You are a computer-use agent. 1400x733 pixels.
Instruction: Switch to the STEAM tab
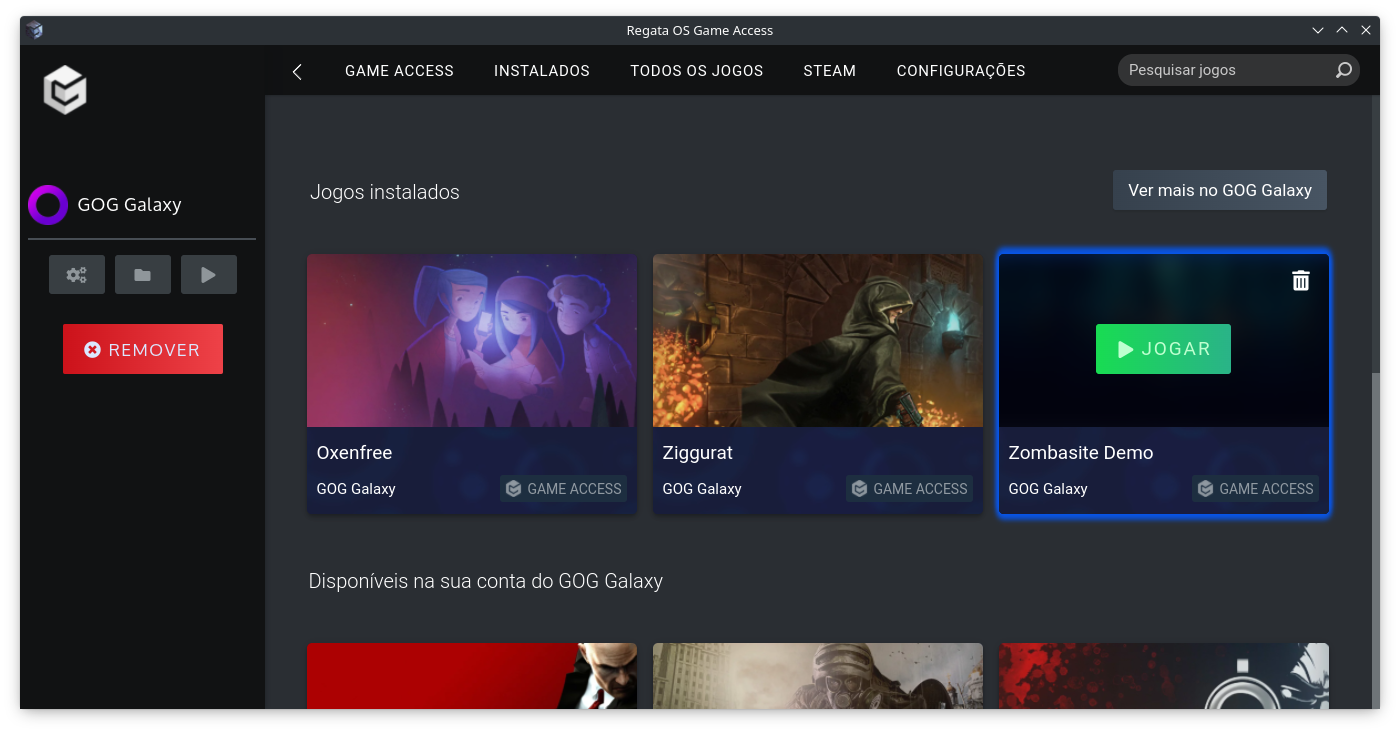click(830, 71)
